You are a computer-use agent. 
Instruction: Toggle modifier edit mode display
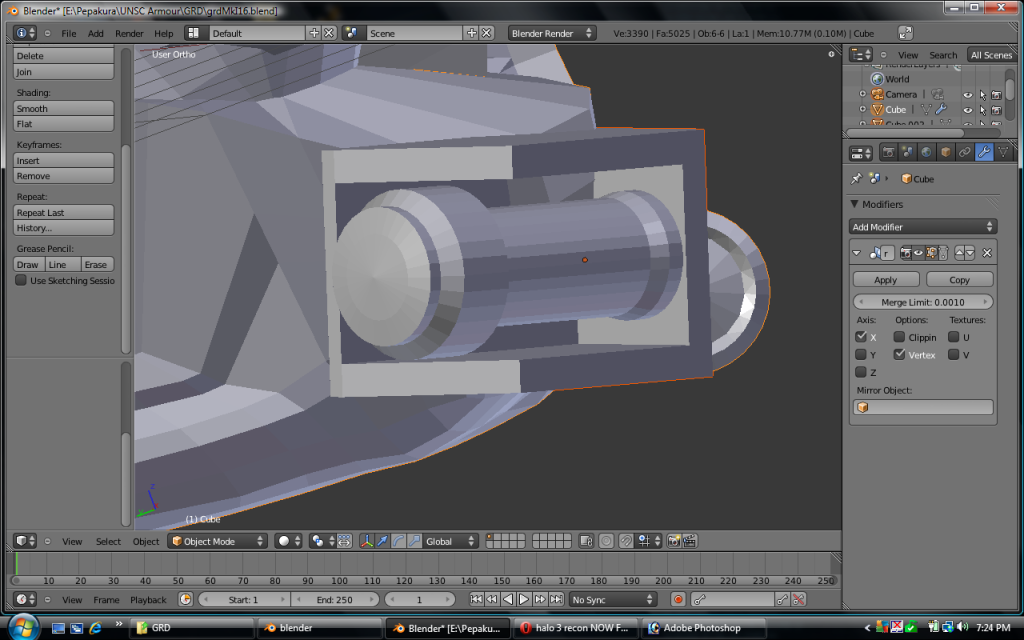(x=931, y=253)
